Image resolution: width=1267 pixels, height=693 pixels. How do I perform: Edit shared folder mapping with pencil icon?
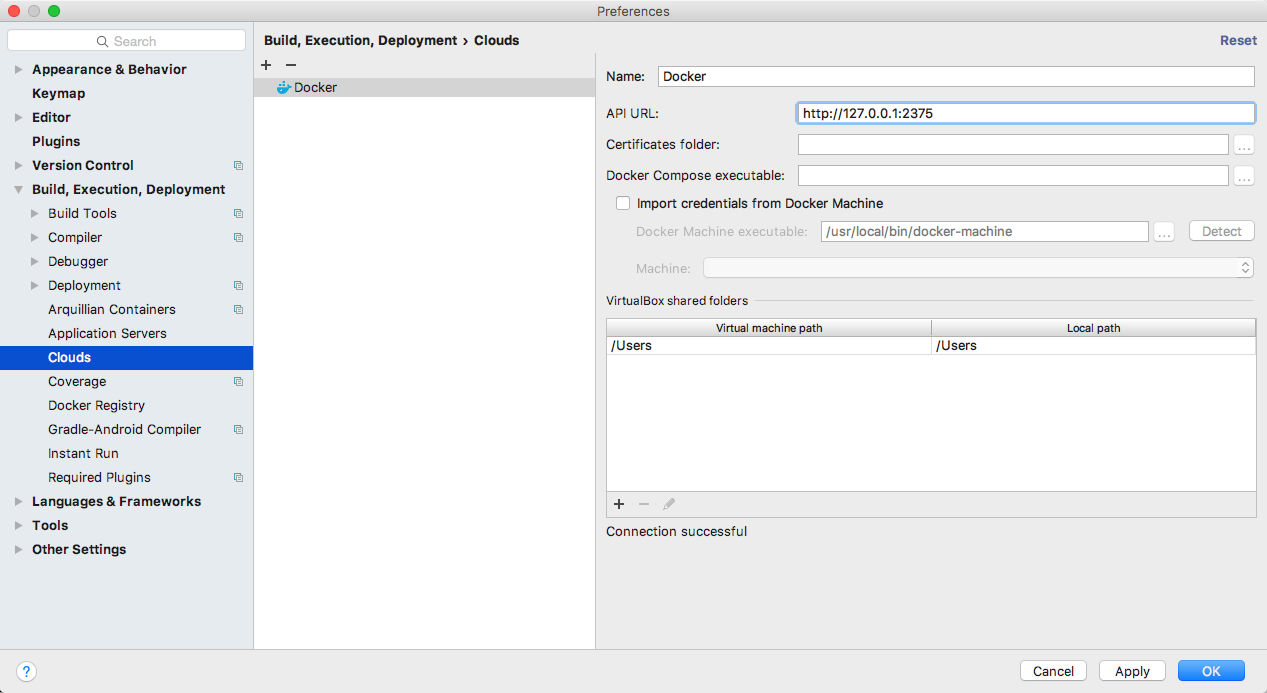click(669, 504)
